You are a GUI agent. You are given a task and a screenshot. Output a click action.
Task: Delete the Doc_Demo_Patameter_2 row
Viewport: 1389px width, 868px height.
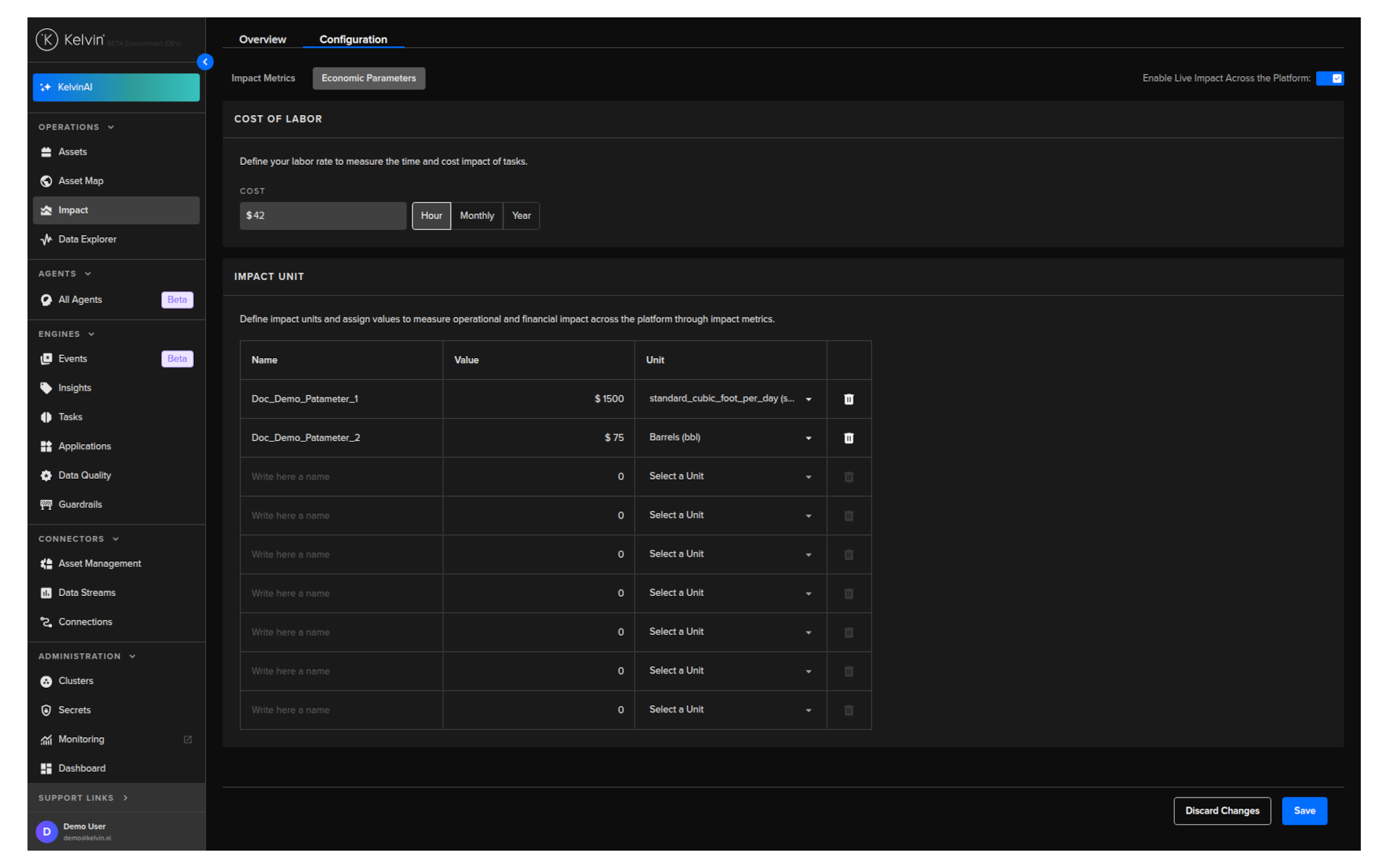(x=849, y=438)
